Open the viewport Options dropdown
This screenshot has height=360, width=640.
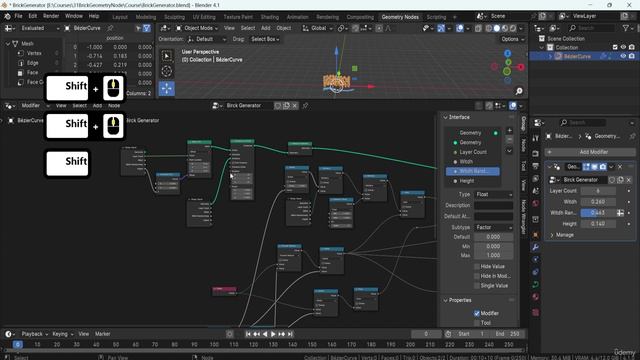click(x=512, y=39)
